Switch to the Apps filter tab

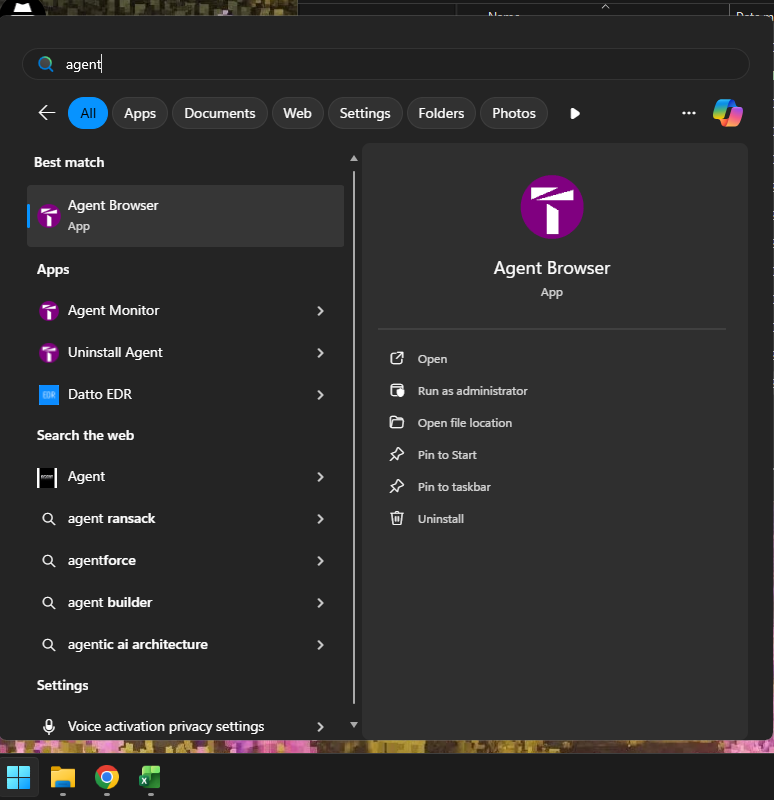tap(140, 113)
